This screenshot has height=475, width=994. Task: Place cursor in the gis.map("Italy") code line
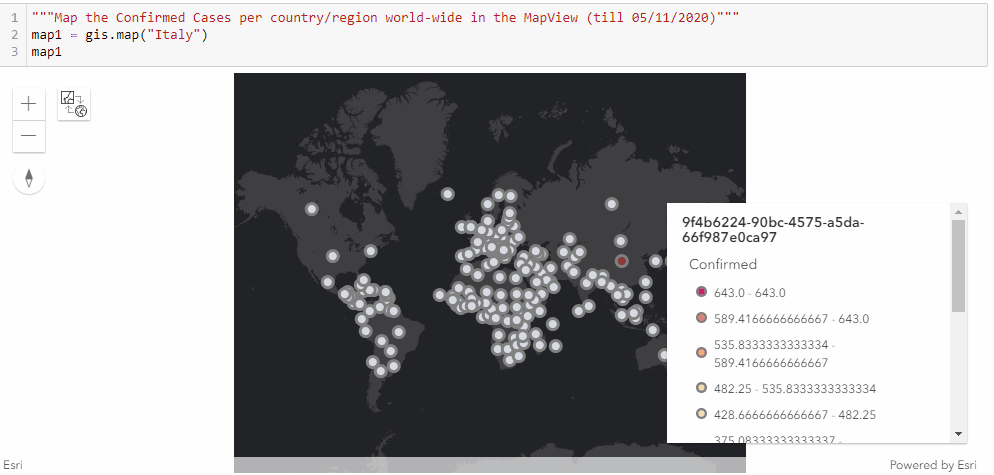(x=120, y=36)
